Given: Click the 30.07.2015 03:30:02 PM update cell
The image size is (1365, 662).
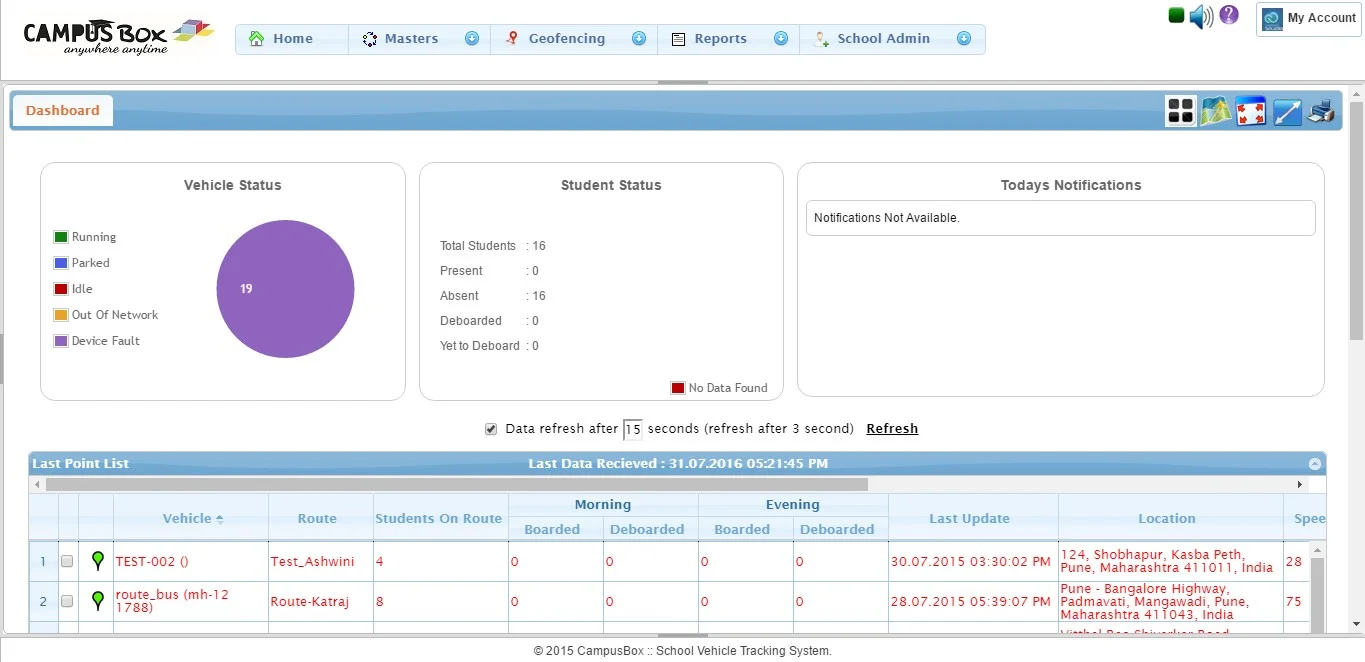Looking at the screenshot, I should point(973,562).
